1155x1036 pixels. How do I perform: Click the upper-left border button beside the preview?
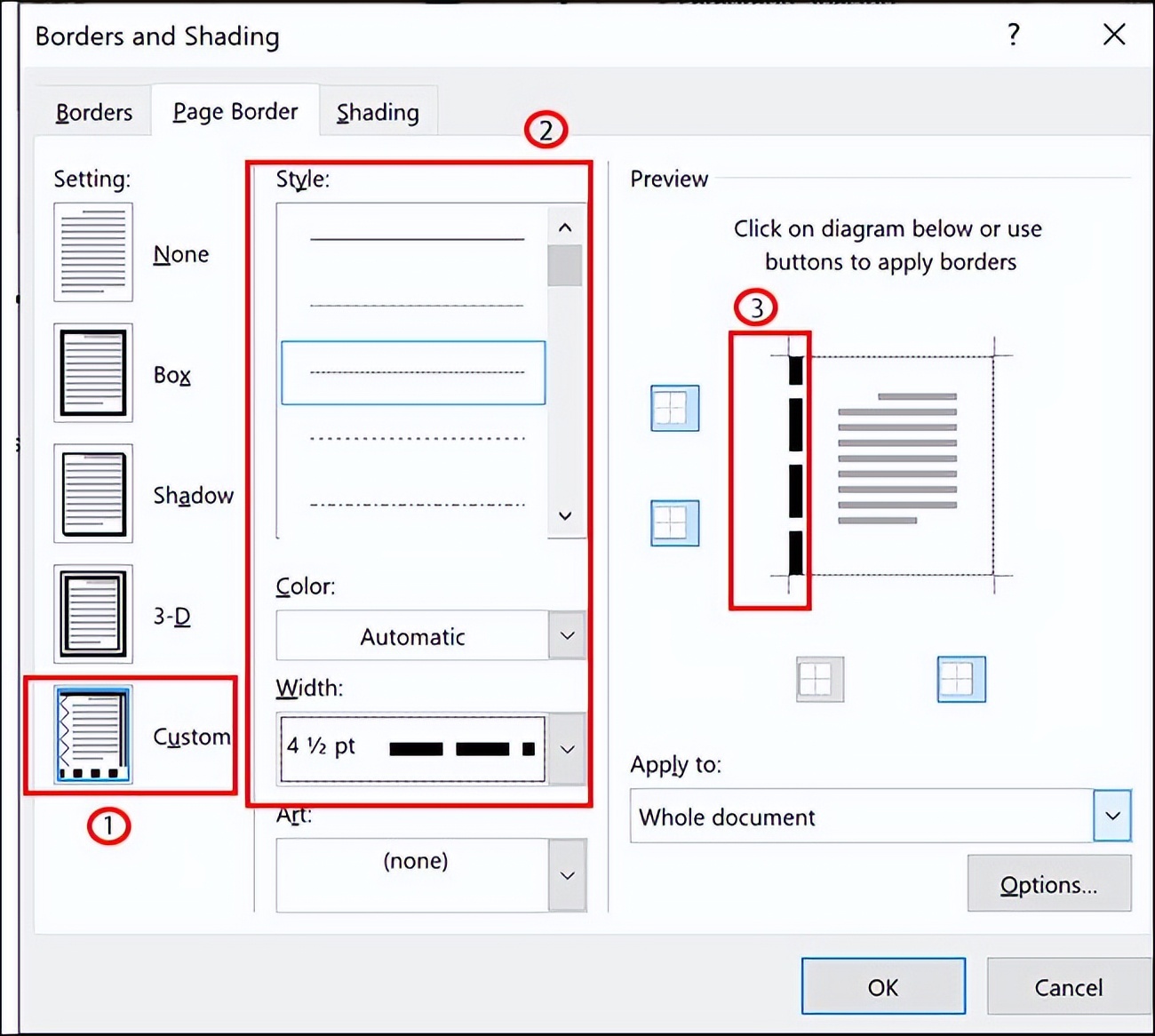point(673,409)
